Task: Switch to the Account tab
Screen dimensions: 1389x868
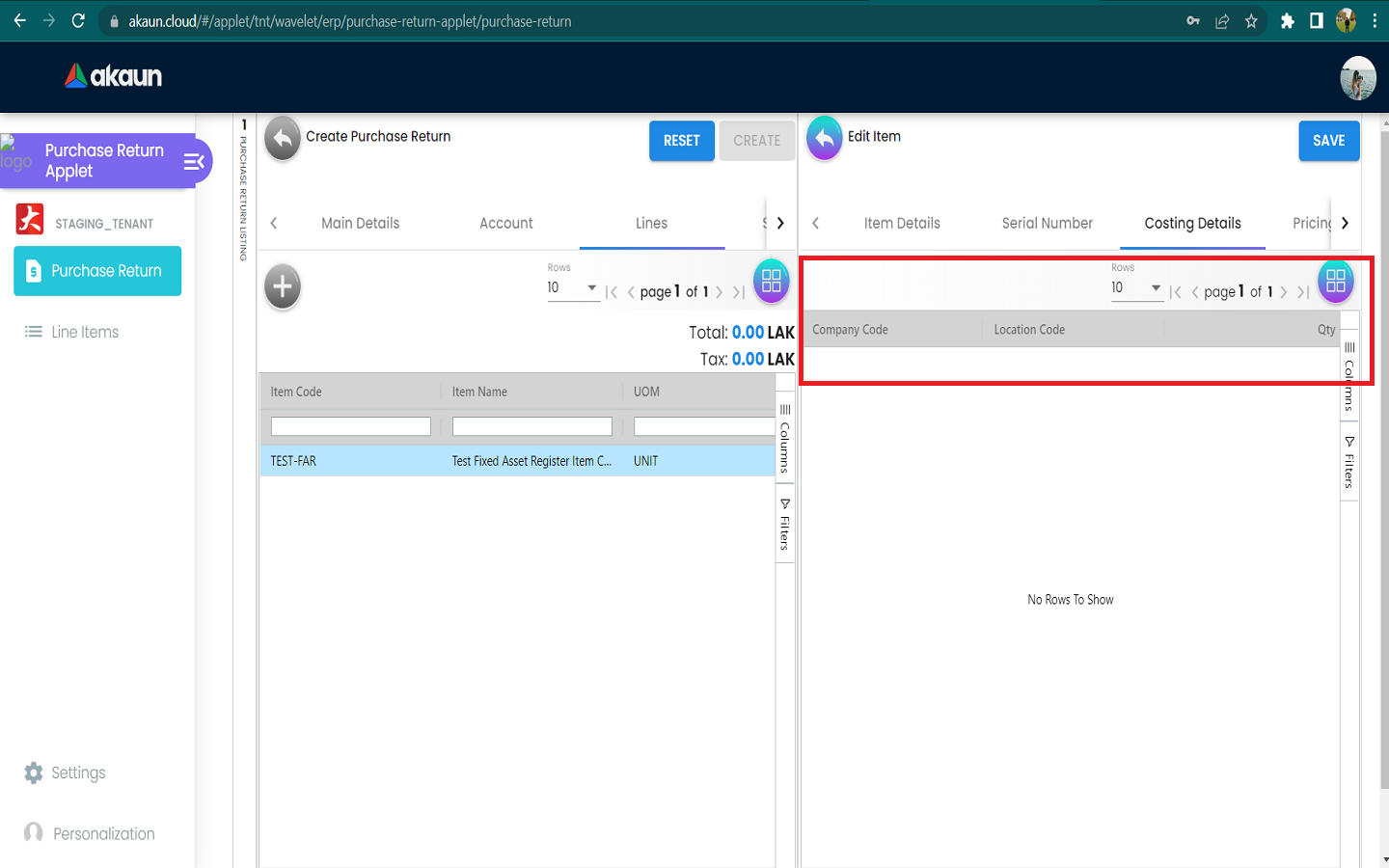Action: [x=505, y=223]
